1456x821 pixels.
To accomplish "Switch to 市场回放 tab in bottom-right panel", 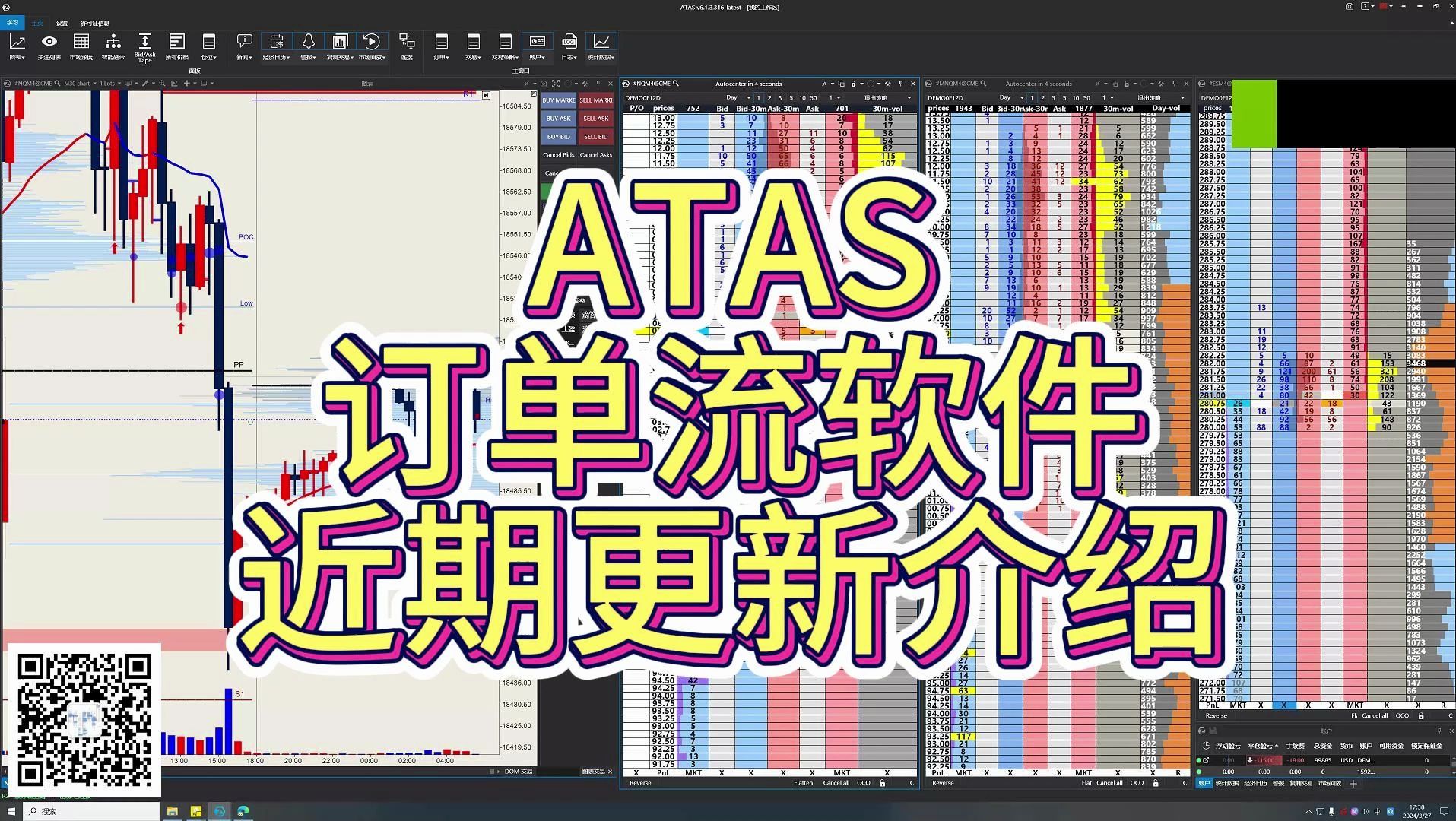I will click(x=1330, y=783).
